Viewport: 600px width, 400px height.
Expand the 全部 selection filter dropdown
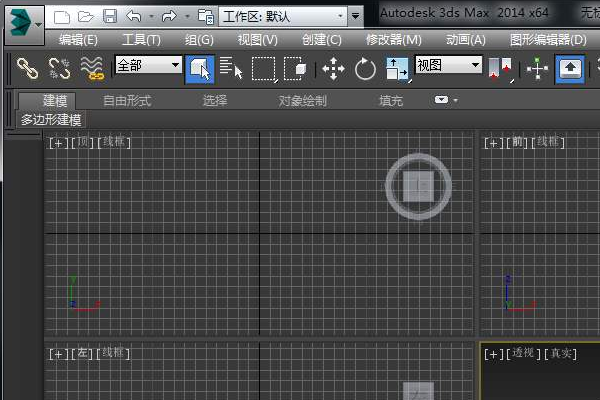tap(148, 65)
